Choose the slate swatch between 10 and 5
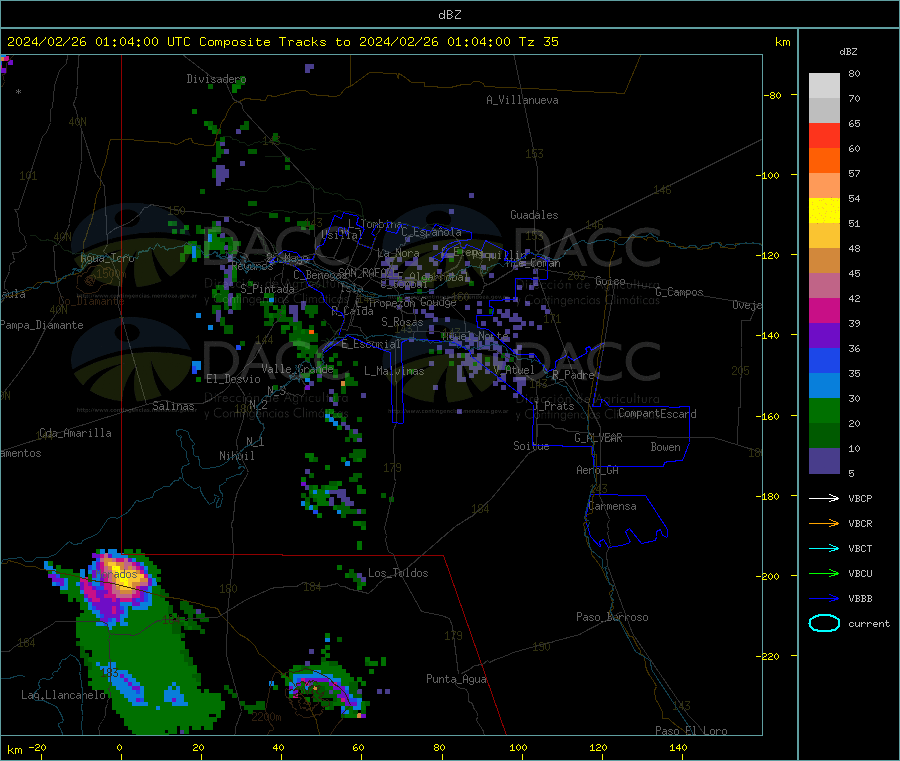 point(824,461)
